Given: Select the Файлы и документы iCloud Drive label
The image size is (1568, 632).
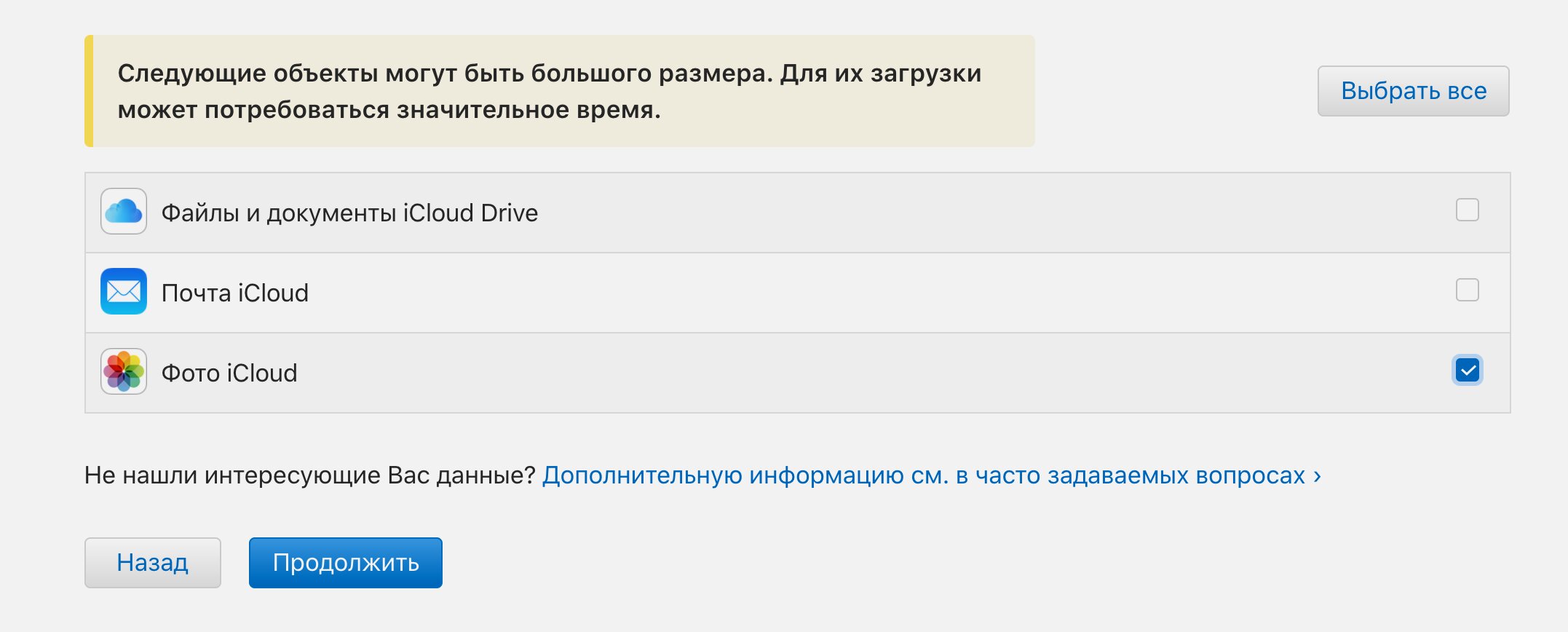Looking at the screenshot, I should (x=349, y=213).
